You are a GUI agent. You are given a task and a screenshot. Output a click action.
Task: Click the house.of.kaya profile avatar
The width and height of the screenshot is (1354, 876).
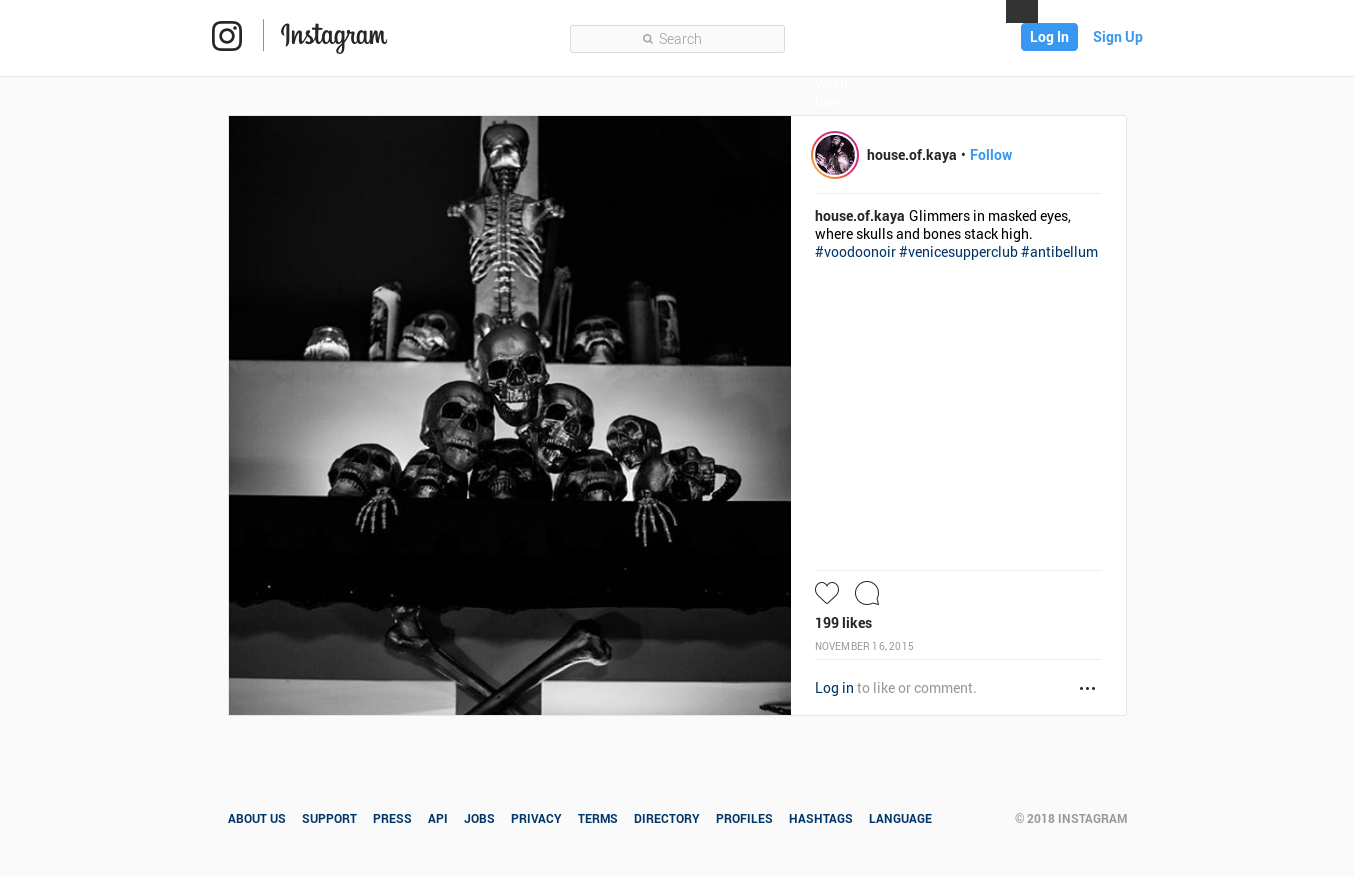[835, 155]
